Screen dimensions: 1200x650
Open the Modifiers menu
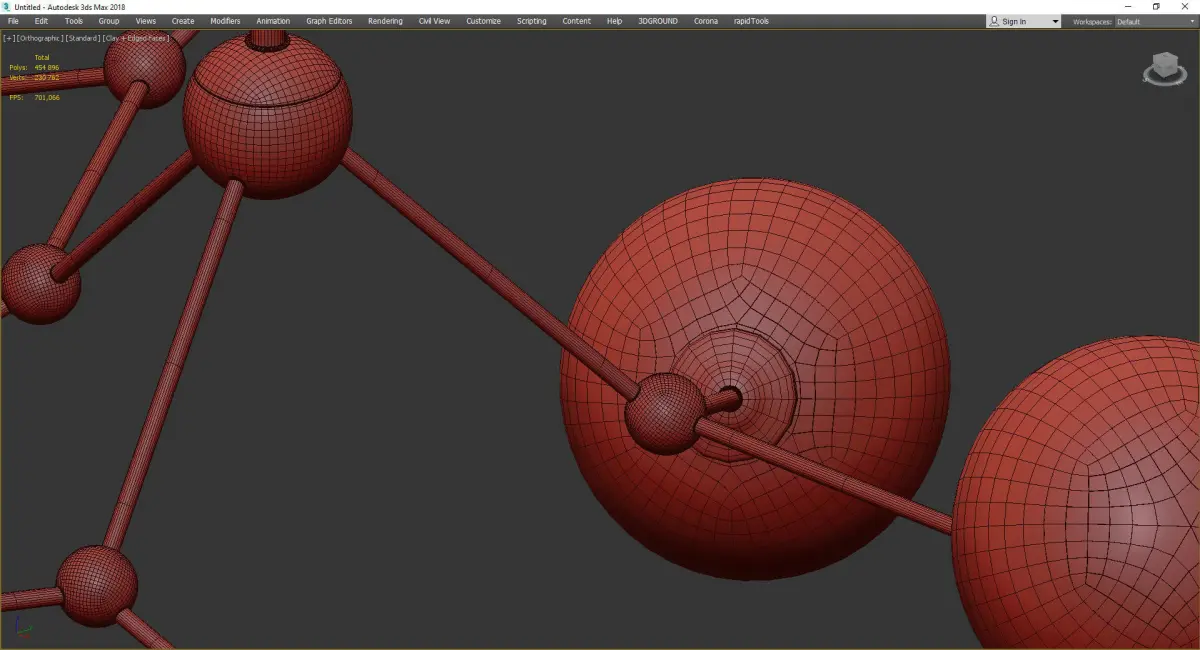tap(225, 21)
